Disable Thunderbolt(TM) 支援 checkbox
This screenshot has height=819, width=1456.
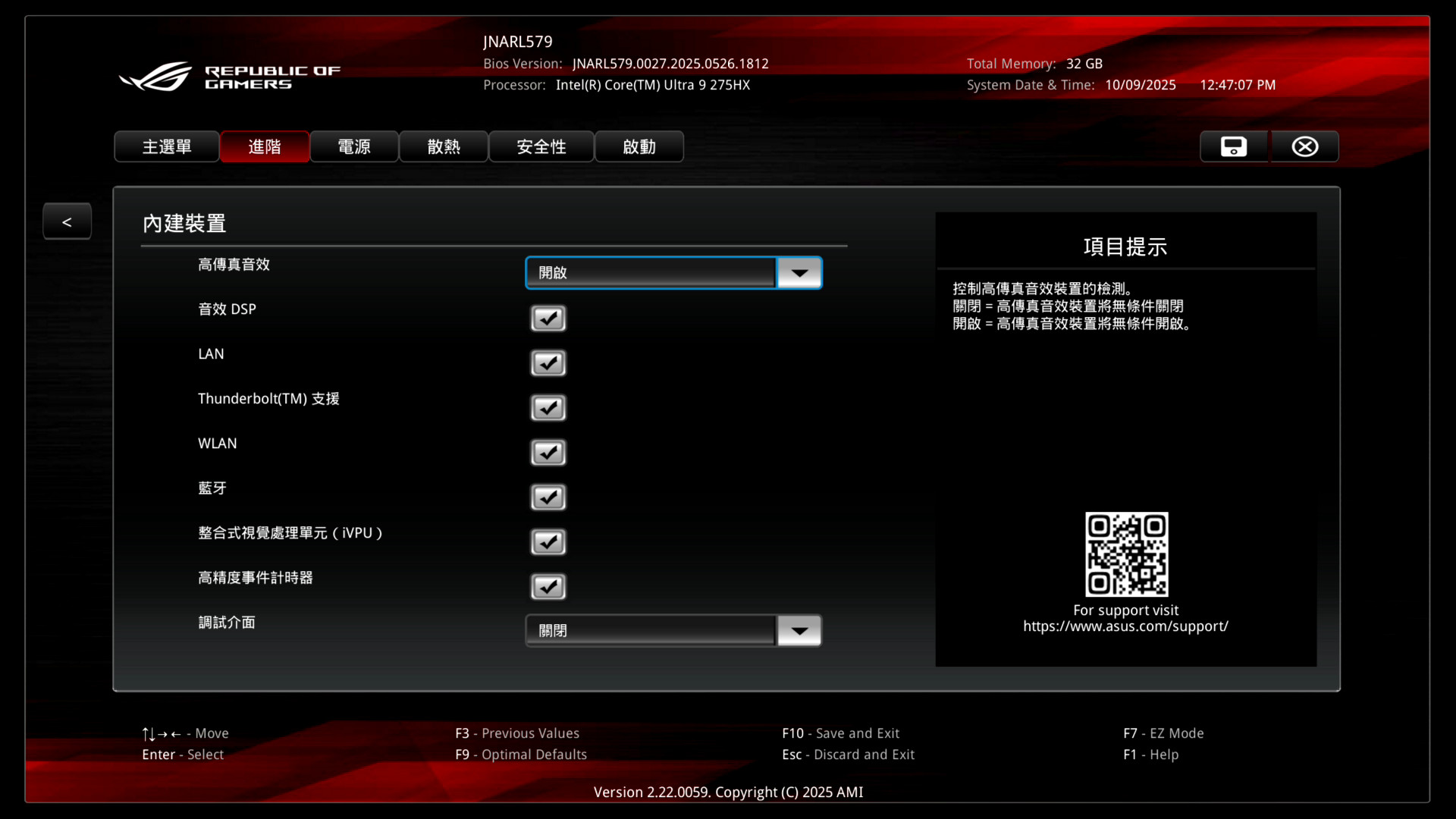[548, 408]
